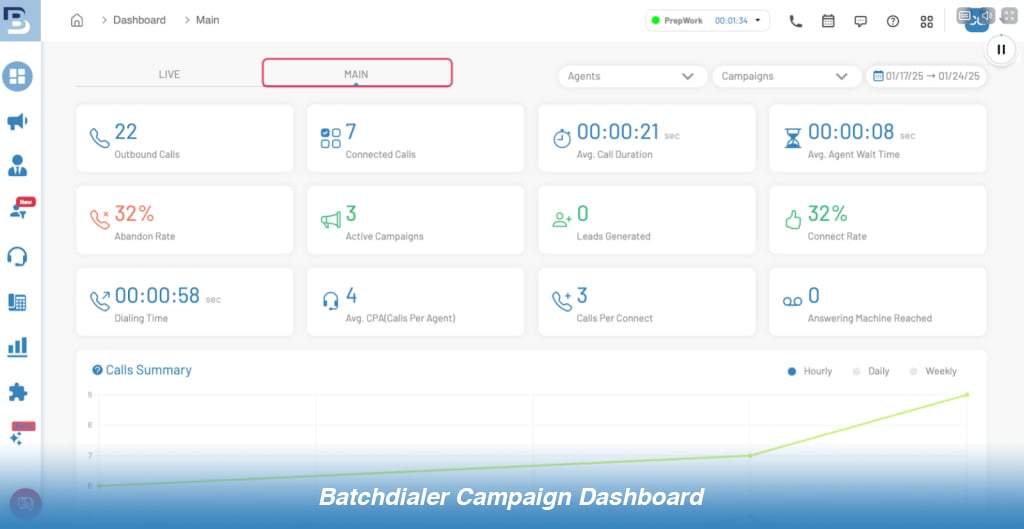Image resolution: width=1024 pixels, height=529 pixels.
Task: Click the missed call icon on the Abandon Rate card
Action: 99,220
